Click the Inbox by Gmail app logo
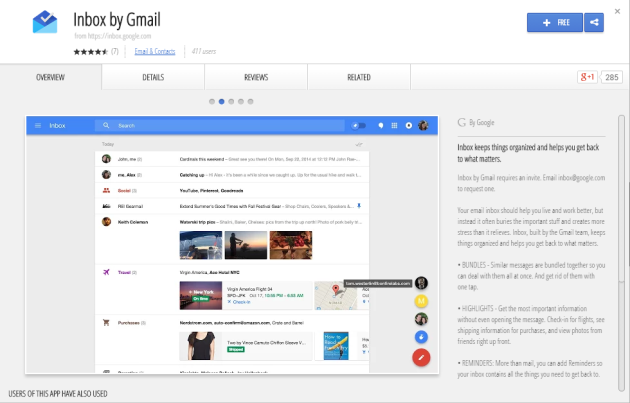 coord(45,22)
